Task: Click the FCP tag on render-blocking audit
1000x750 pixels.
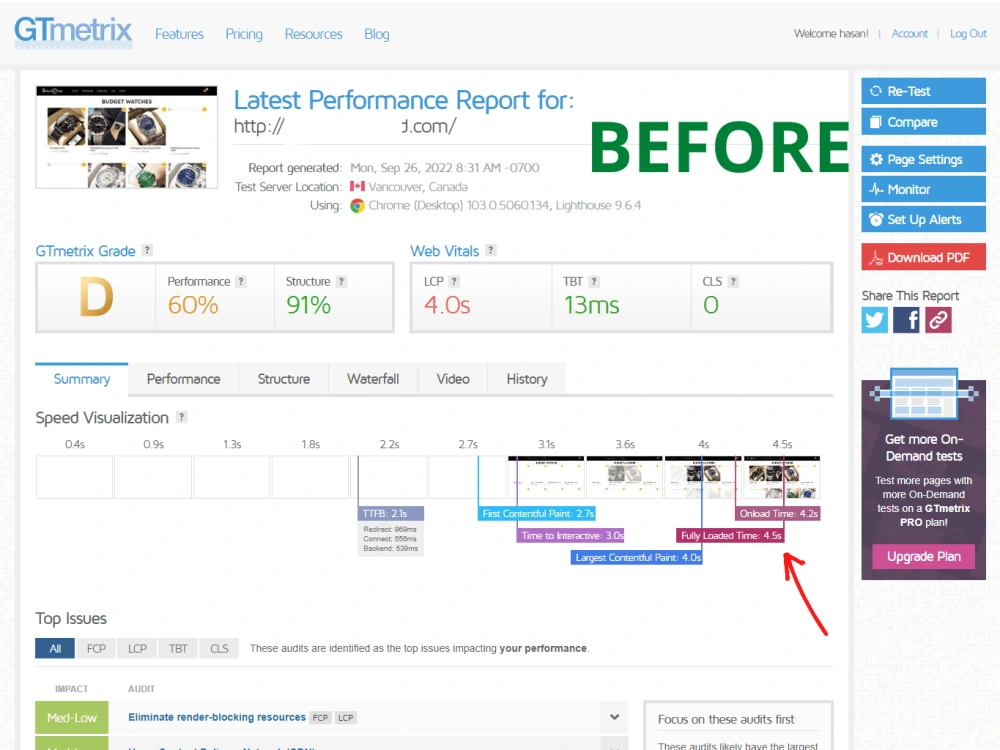Action: click(x=320, y=717)
